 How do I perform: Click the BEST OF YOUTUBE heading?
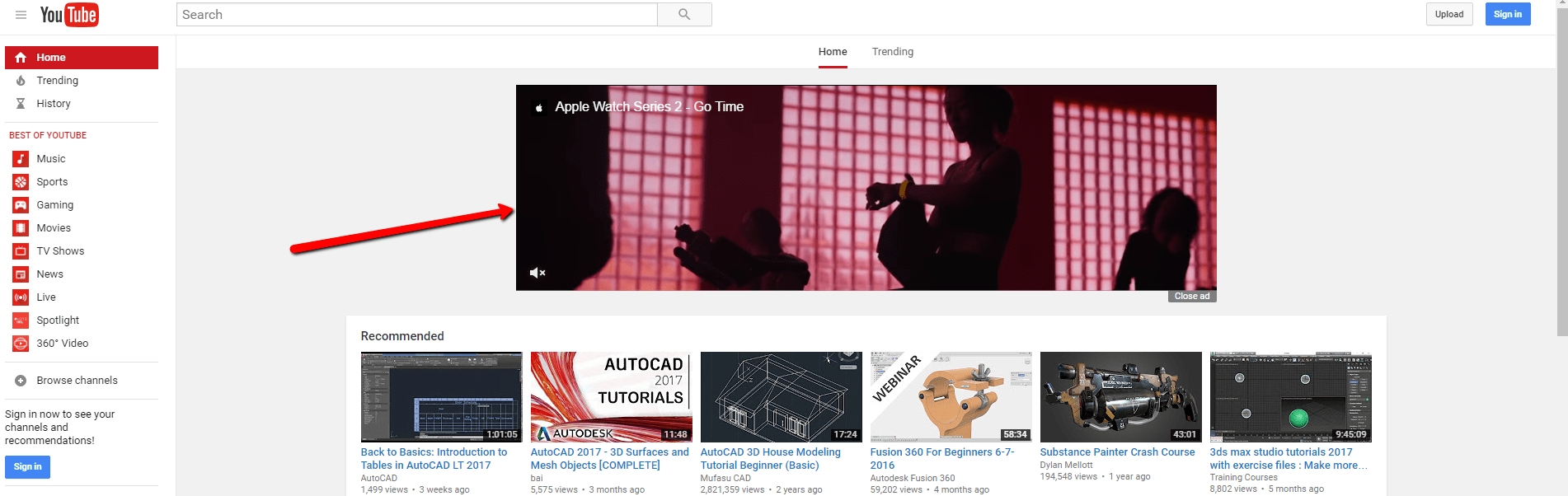tap(48, 135)
